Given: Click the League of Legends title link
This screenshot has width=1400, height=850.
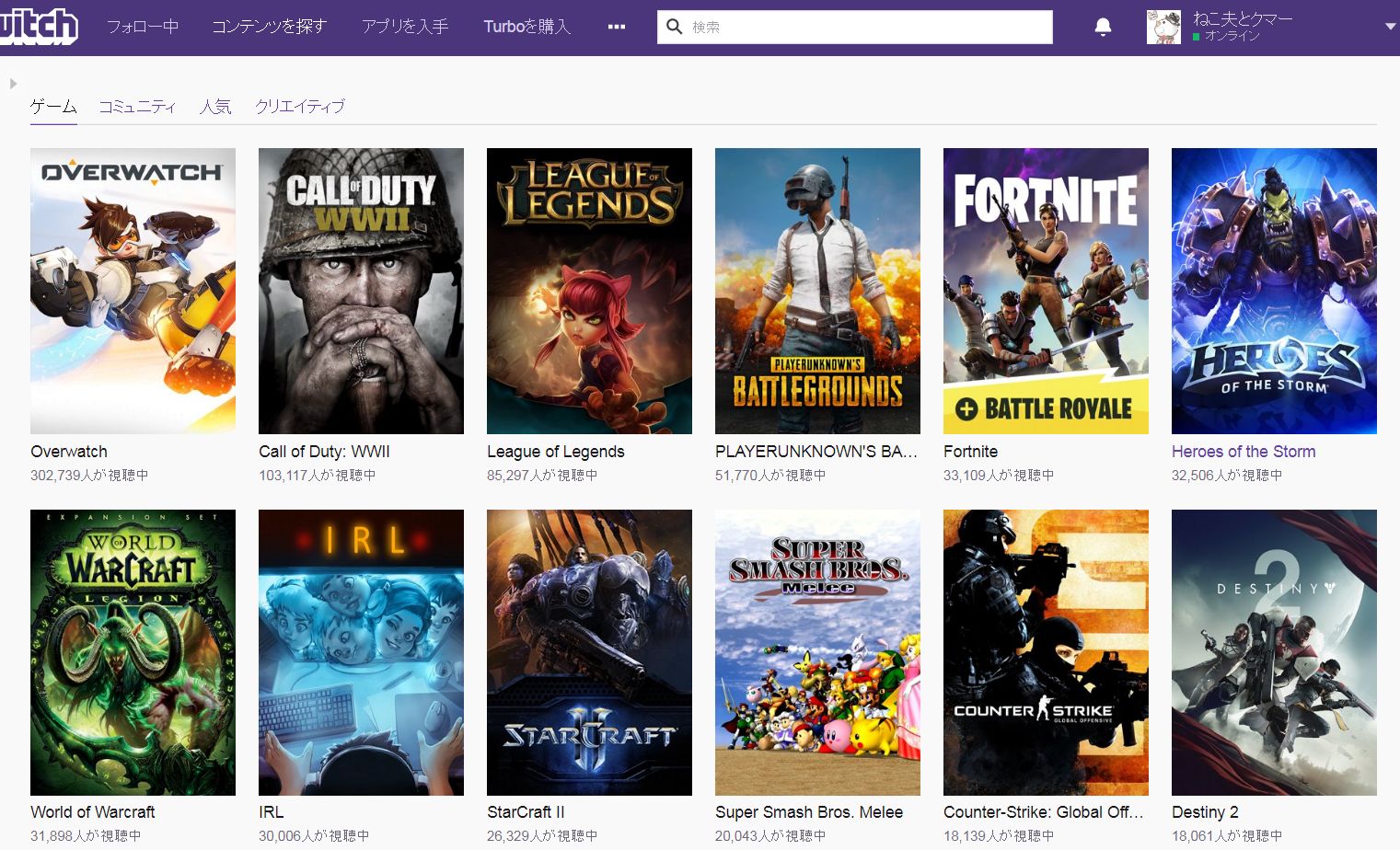Looking at the screenshot, I should pyautogui.click(x=556, y=452).
